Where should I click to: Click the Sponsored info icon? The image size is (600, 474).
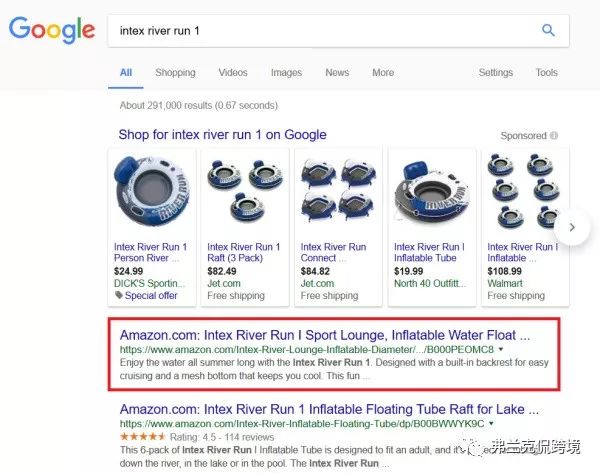tap(554, 136)
